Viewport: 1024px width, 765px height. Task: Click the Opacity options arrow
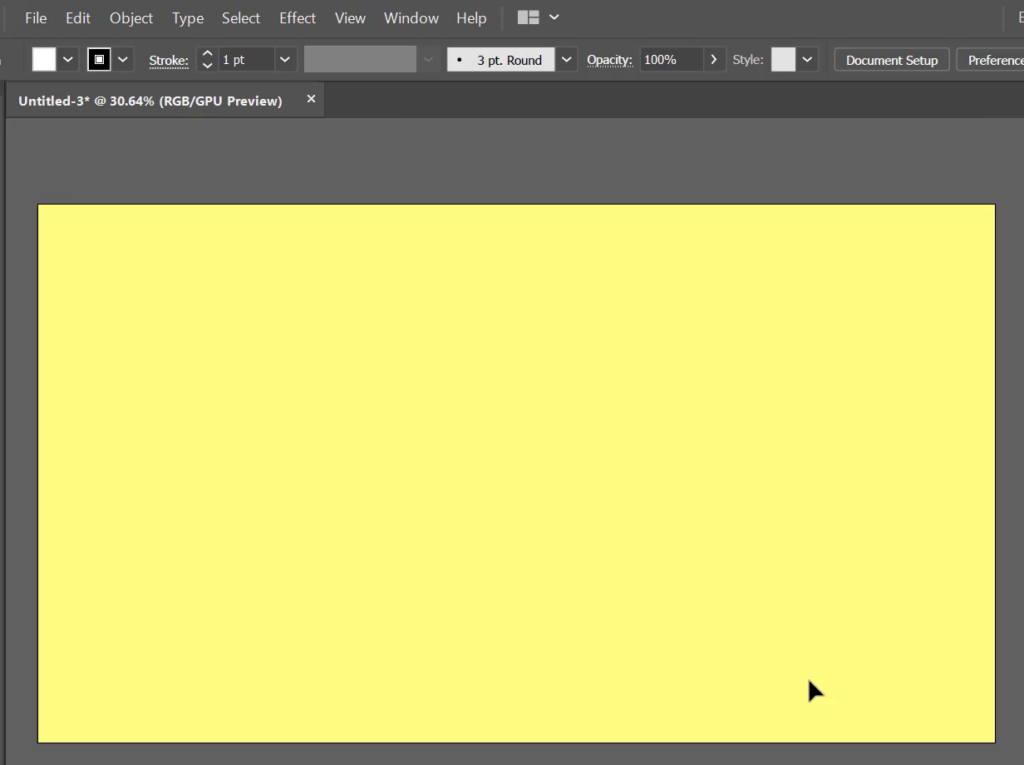point(713,59)
